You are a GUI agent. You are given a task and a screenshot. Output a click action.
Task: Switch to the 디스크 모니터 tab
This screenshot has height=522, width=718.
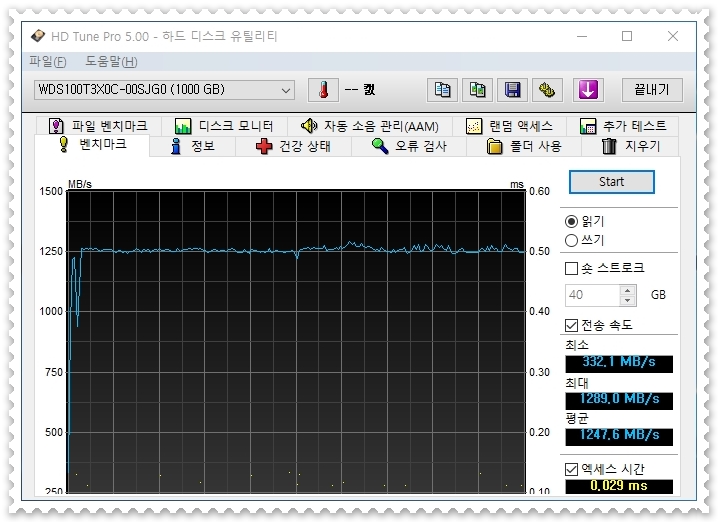224,125
